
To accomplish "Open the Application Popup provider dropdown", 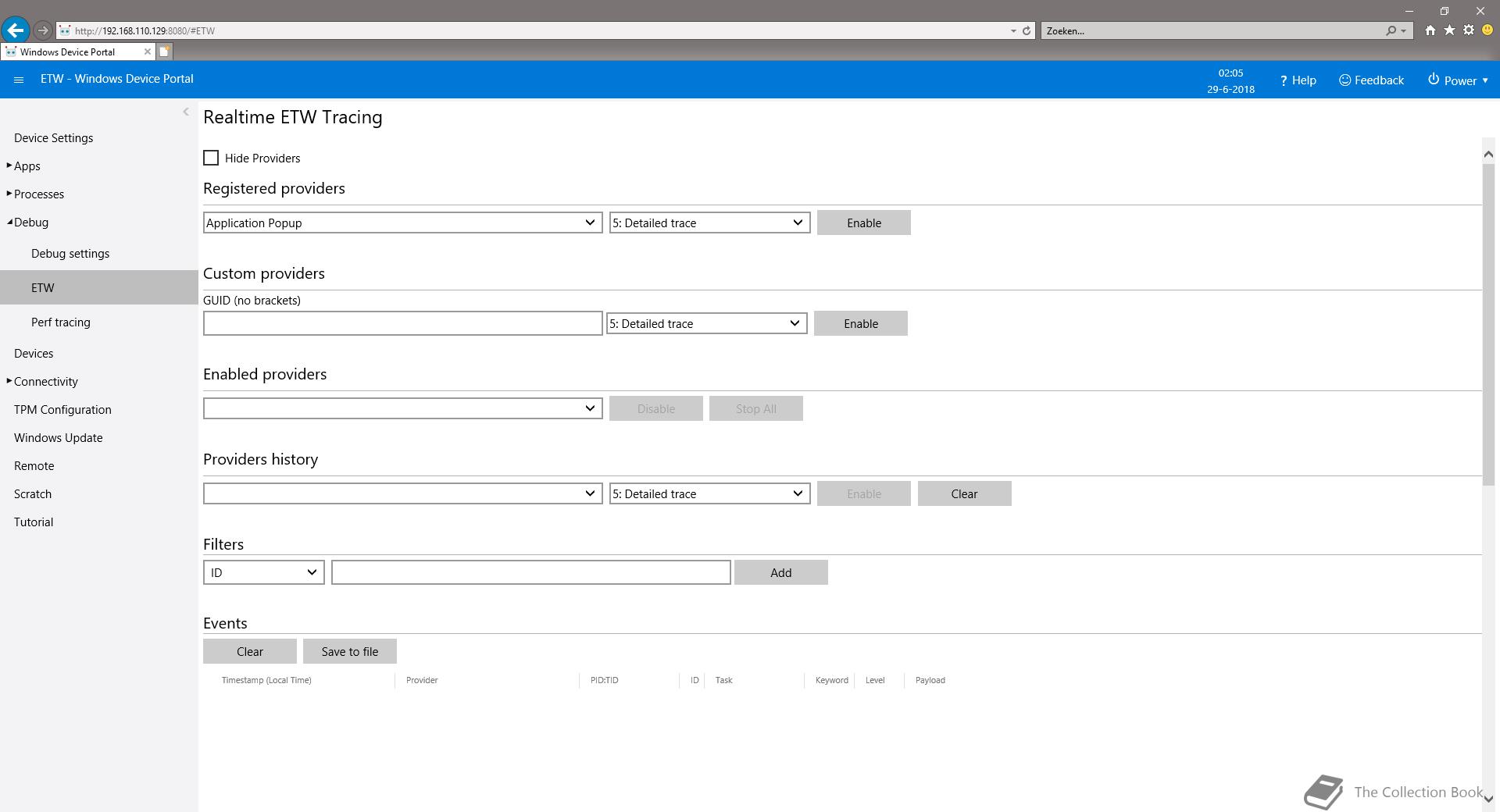I will (402, 223).
